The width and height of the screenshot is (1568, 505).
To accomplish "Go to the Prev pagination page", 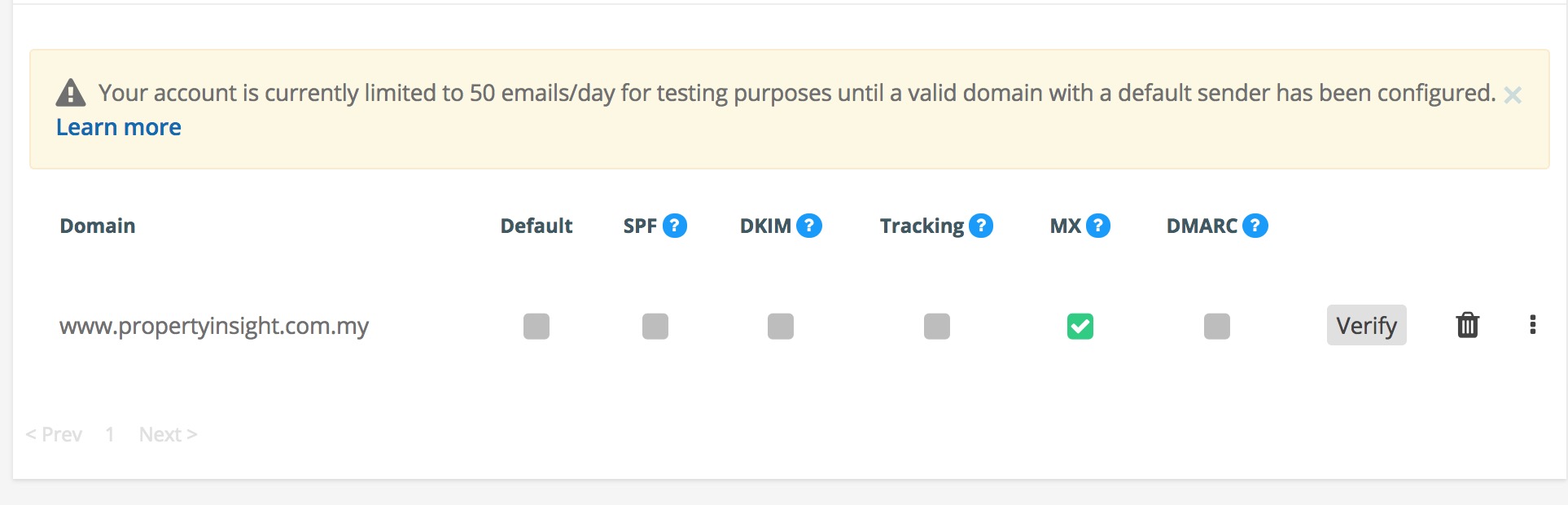I will (x=54, y=434).
